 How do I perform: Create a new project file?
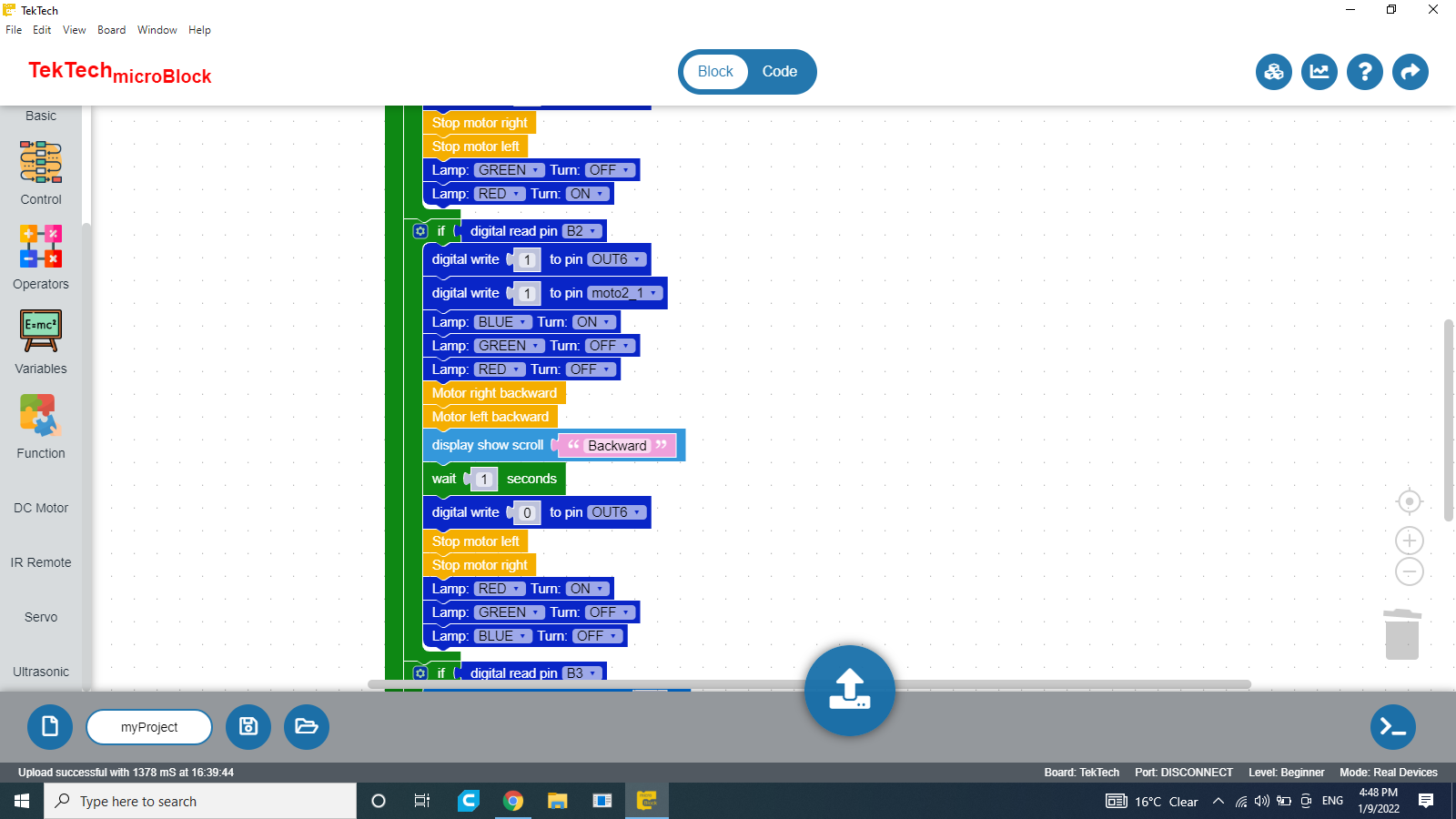click(x=50, y=727)
